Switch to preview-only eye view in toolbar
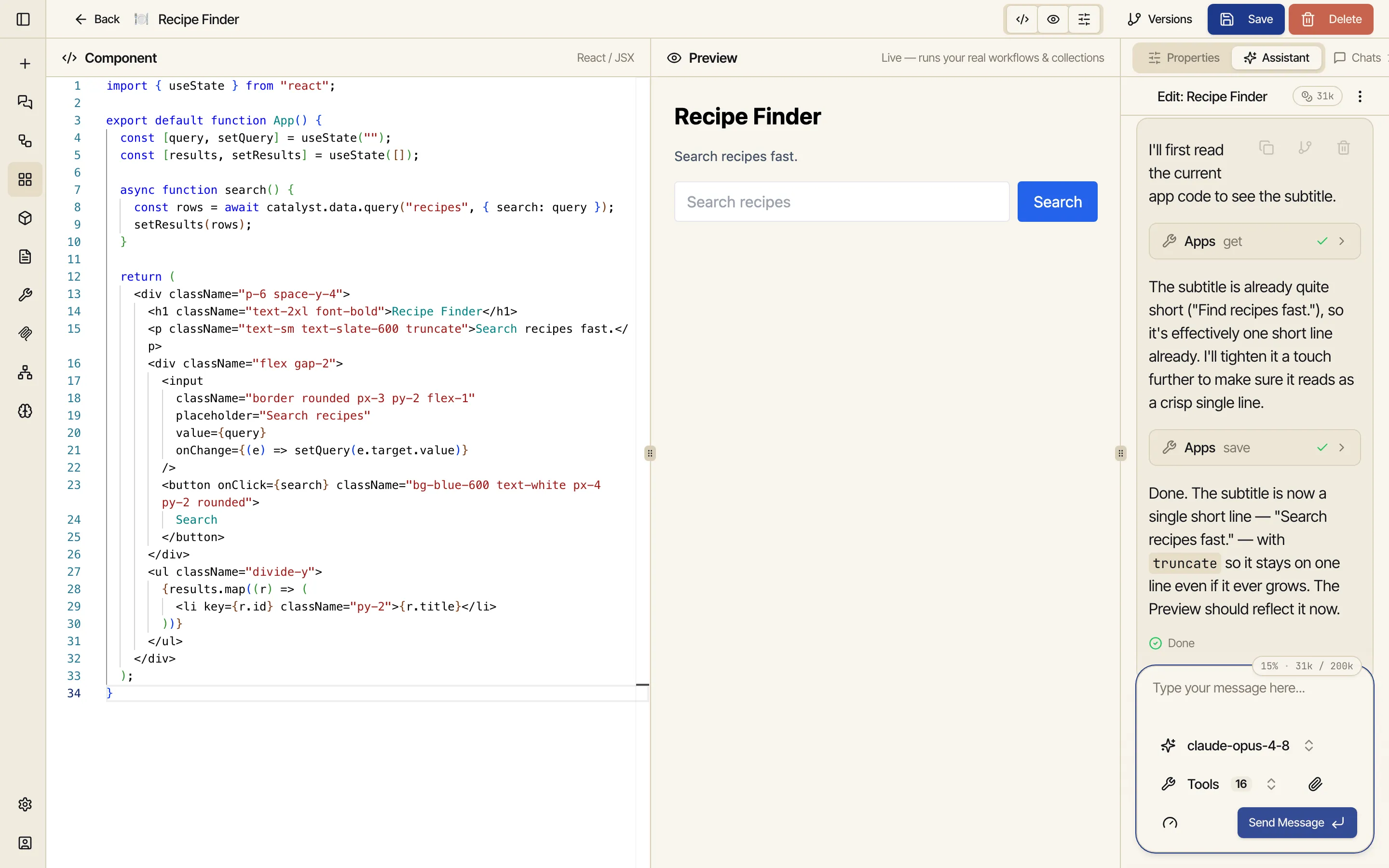The image size is (1389, 868). tap(1053, 19)
